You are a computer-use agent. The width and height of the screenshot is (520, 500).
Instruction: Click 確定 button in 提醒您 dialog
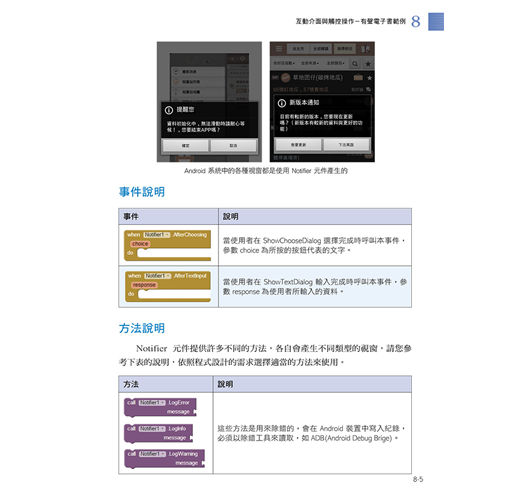coord(185,146)
